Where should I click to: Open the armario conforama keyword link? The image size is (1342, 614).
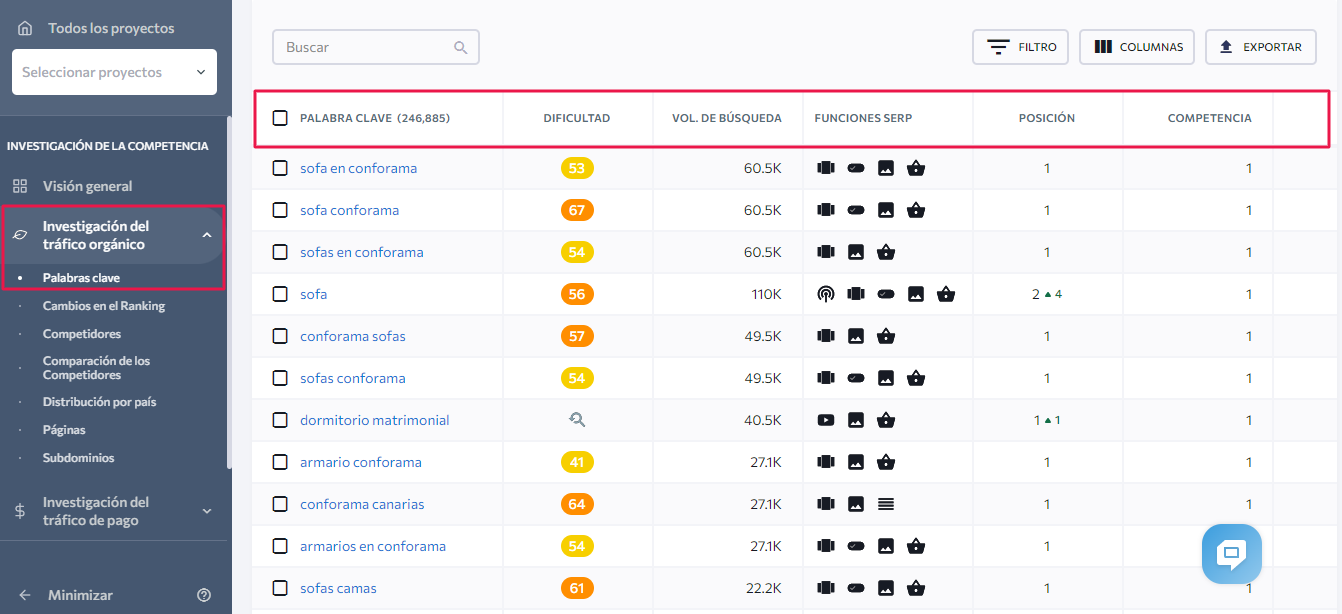361,462
